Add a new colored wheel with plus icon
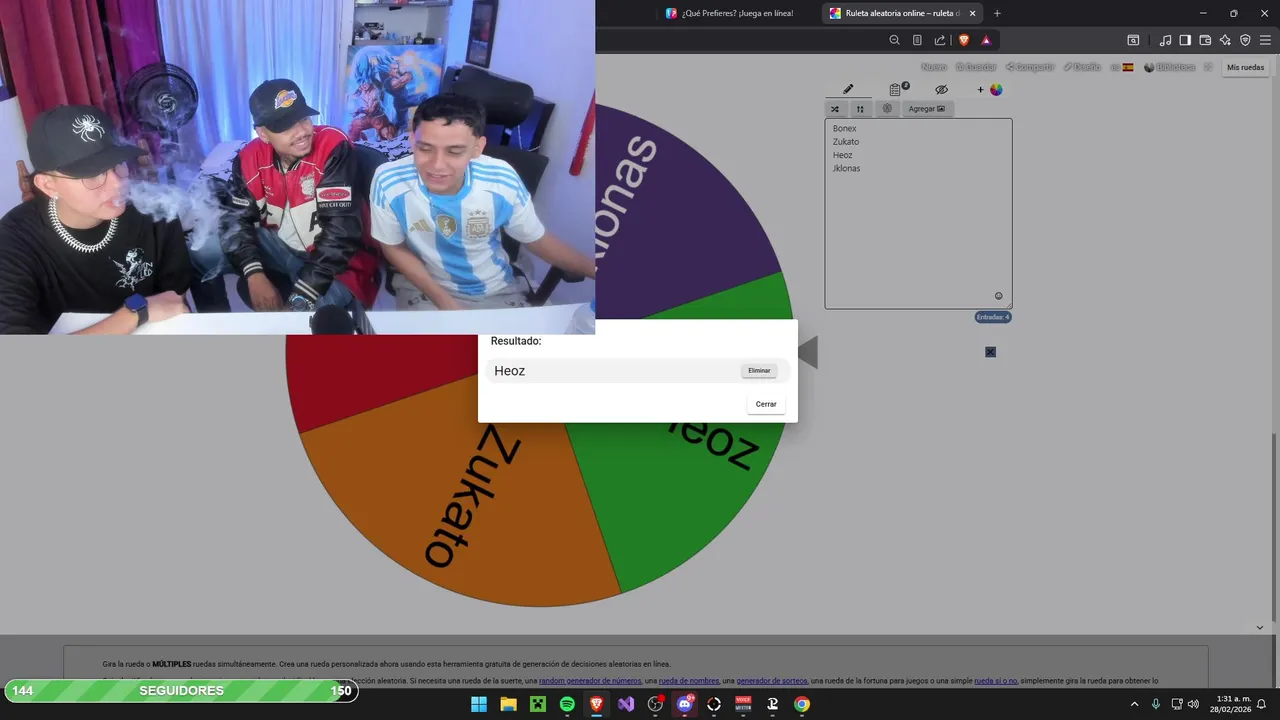Screen dimensions: 1280x720 (989, 90)
